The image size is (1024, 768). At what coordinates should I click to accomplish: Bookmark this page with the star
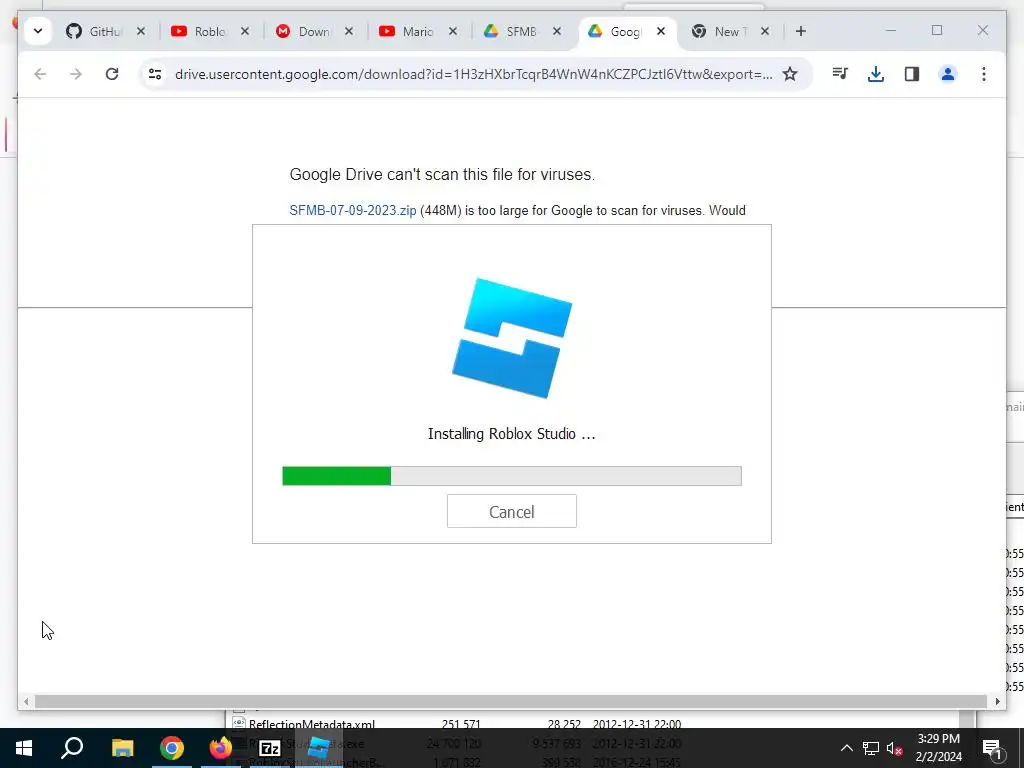pos(790,74)
